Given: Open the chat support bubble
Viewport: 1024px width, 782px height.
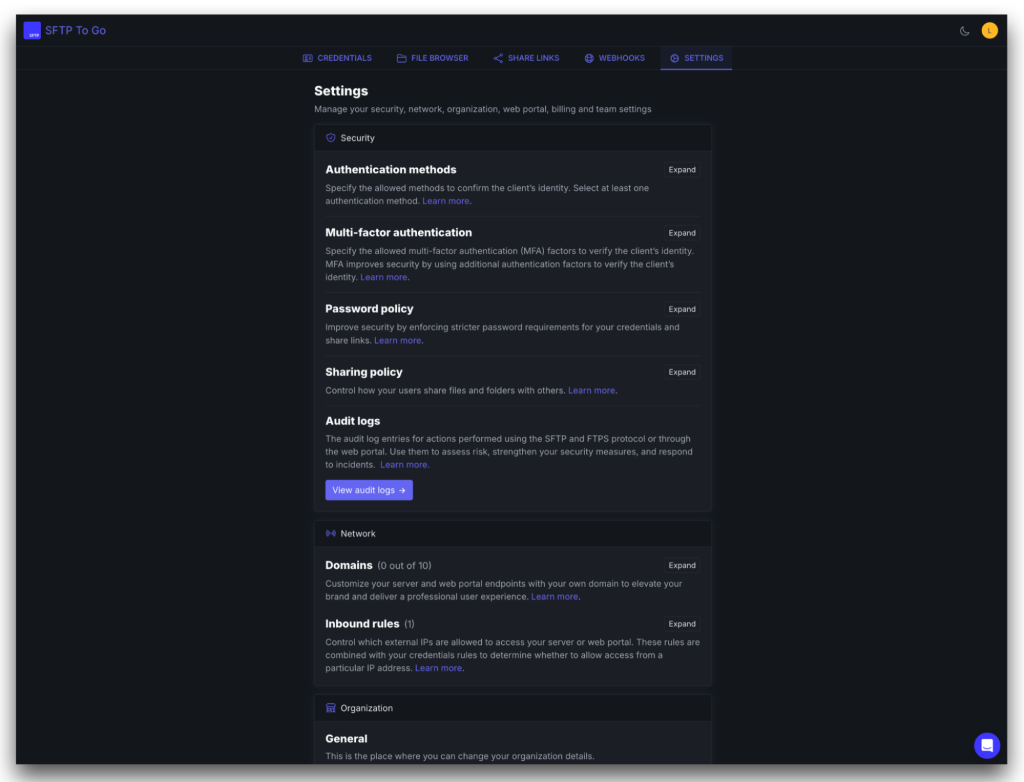Looking at the screenshot, I should [987, 745].
